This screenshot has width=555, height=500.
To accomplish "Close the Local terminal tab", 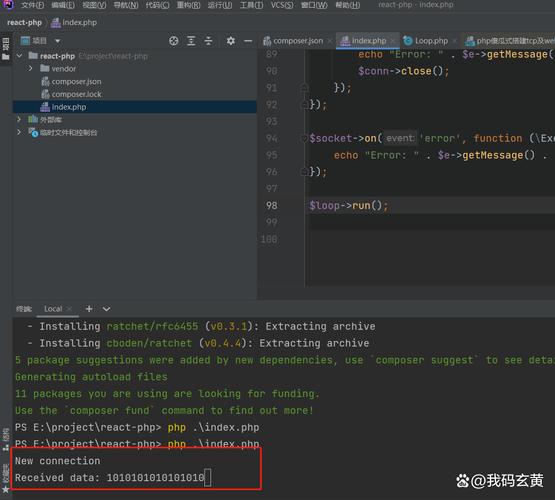I will [69, 309].
